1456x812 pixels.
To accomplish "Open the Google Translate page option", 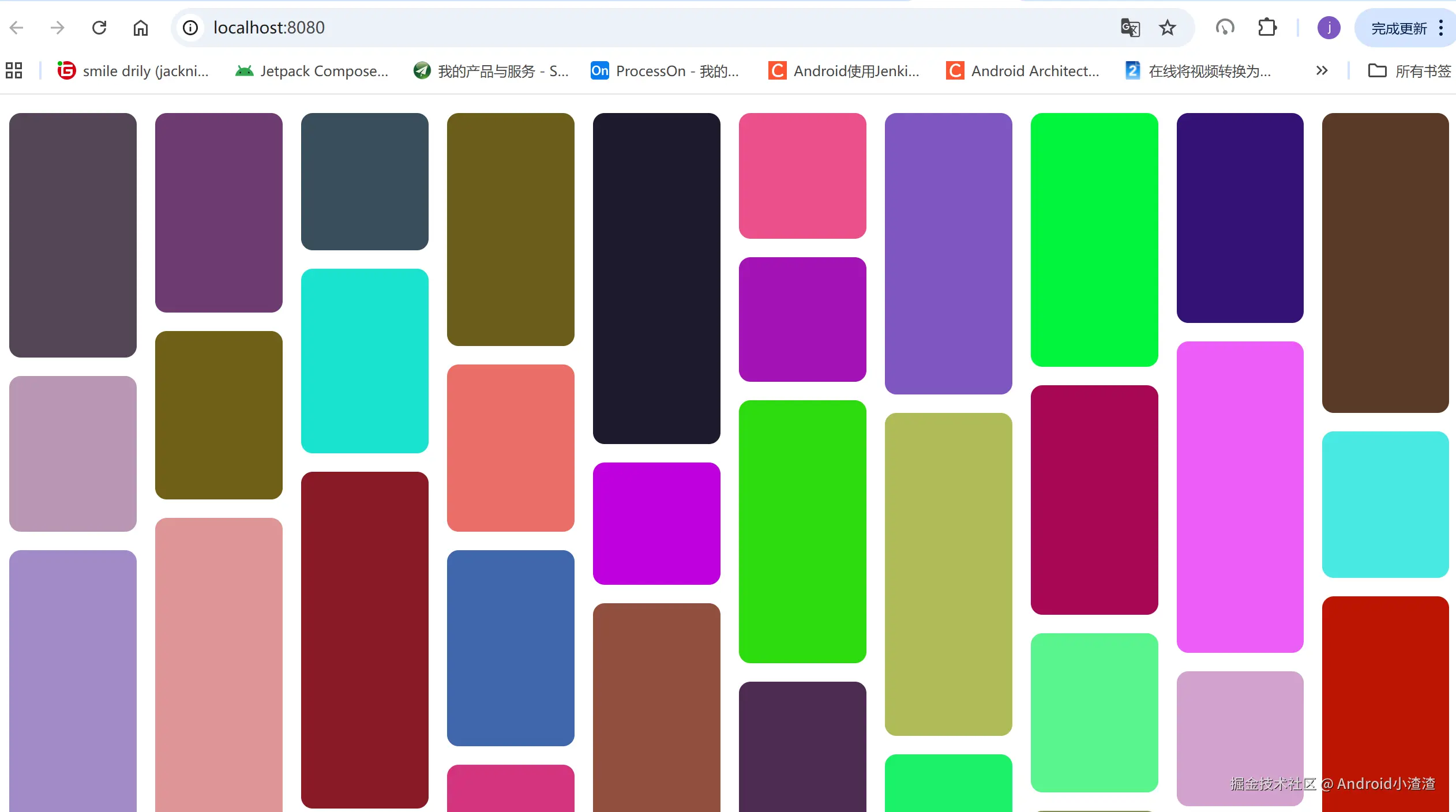I will 1130,28.
